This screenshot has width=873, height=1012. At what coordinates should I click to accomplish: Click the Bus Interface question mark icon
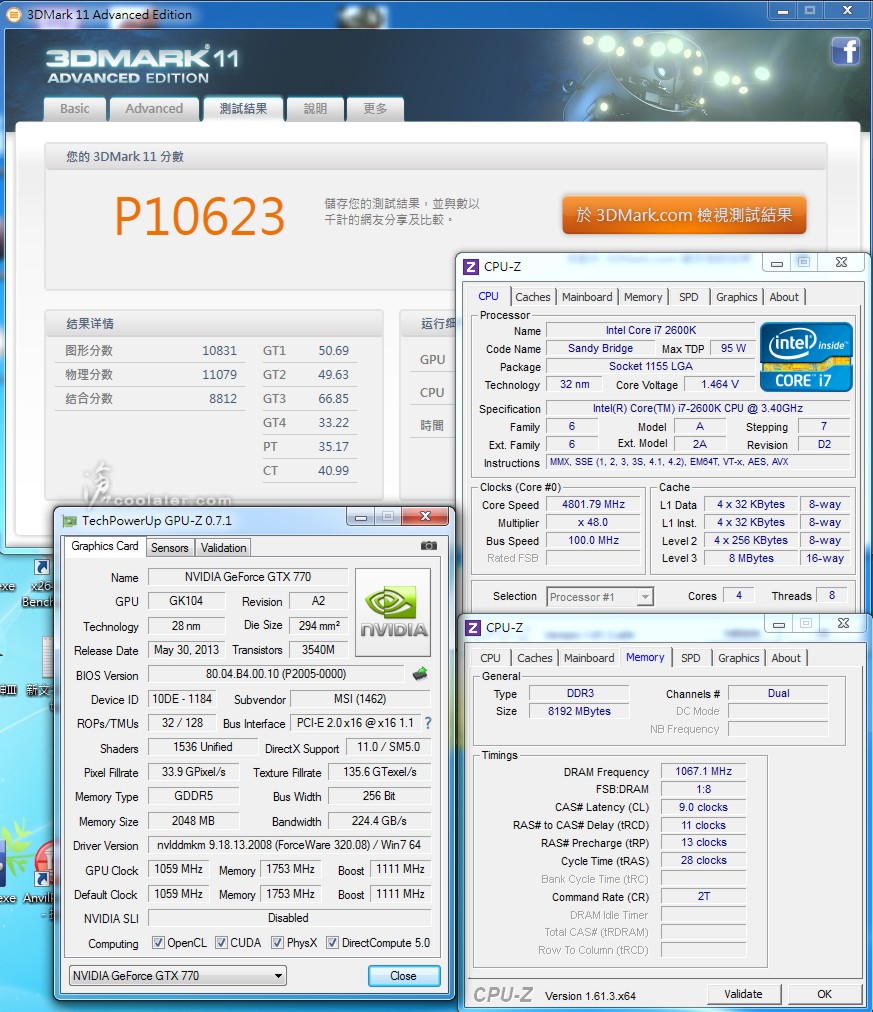tap(428, 724)
